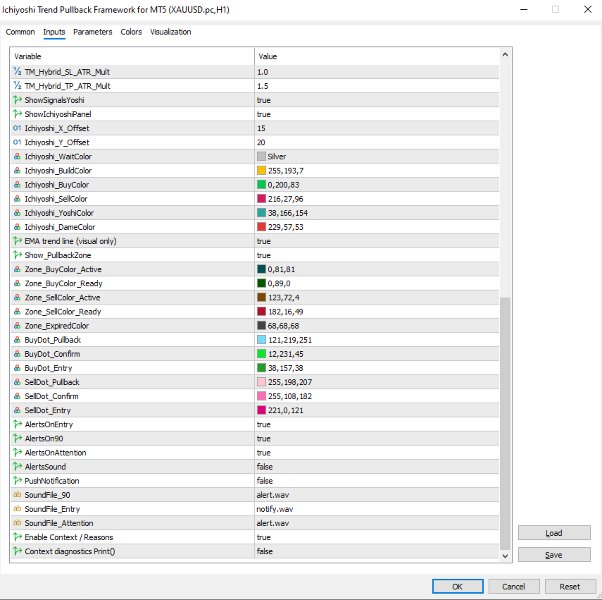Pick the SellDot_Pullback pink swatch
The image size is (602, 600).
[261, 382]
